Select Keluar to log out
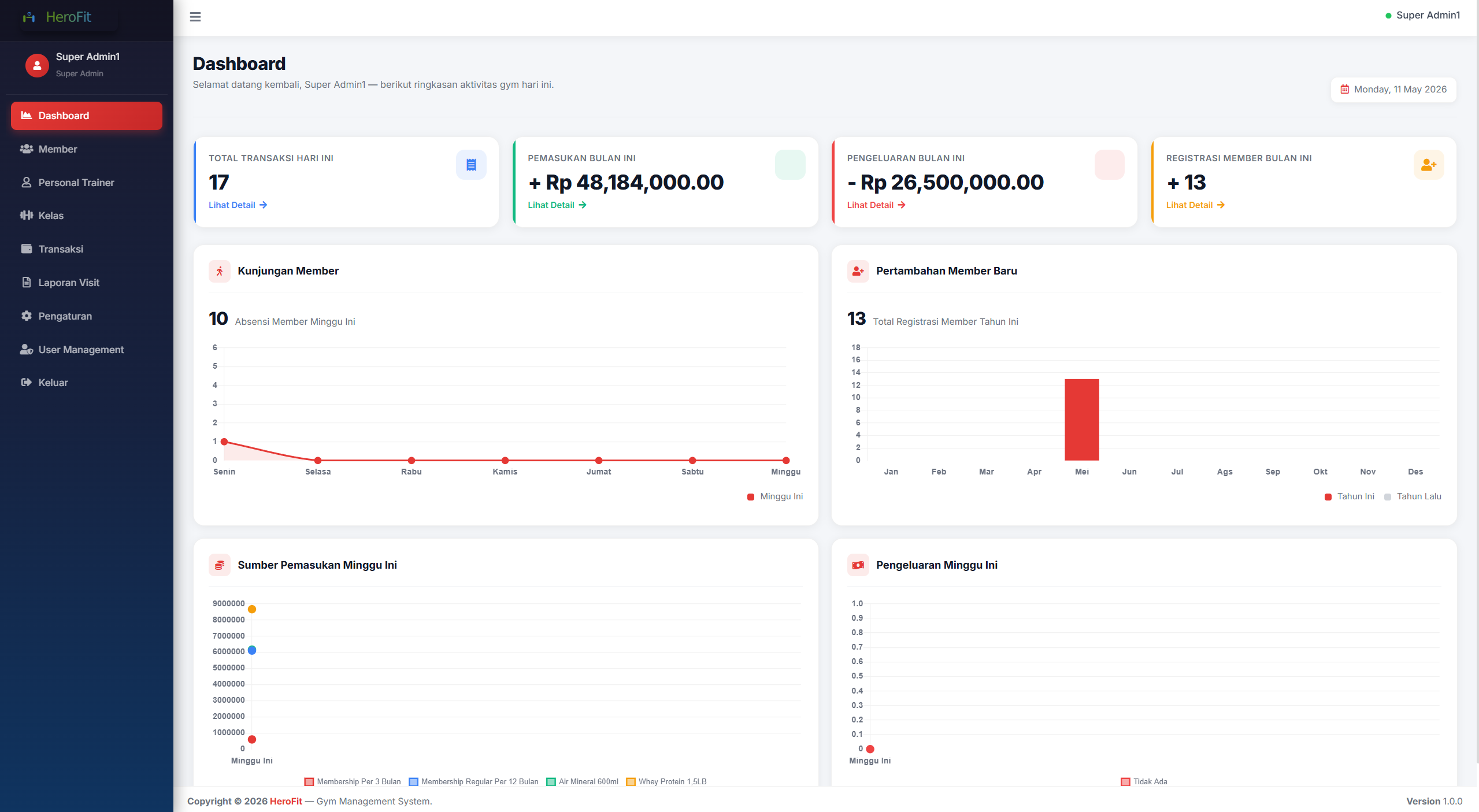The width and height of the screenshot is (1479, 812). [x=87, y=383]
